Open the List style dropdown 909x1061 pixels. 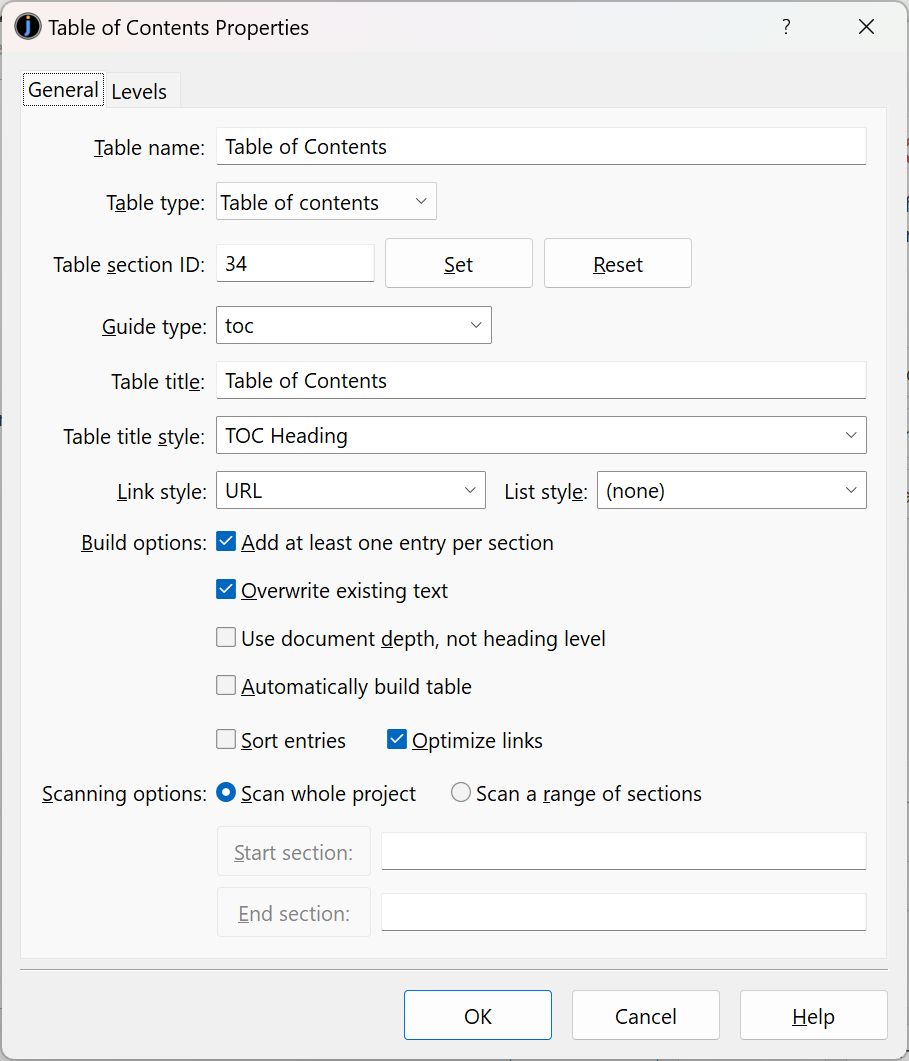[x=731, y=491]
